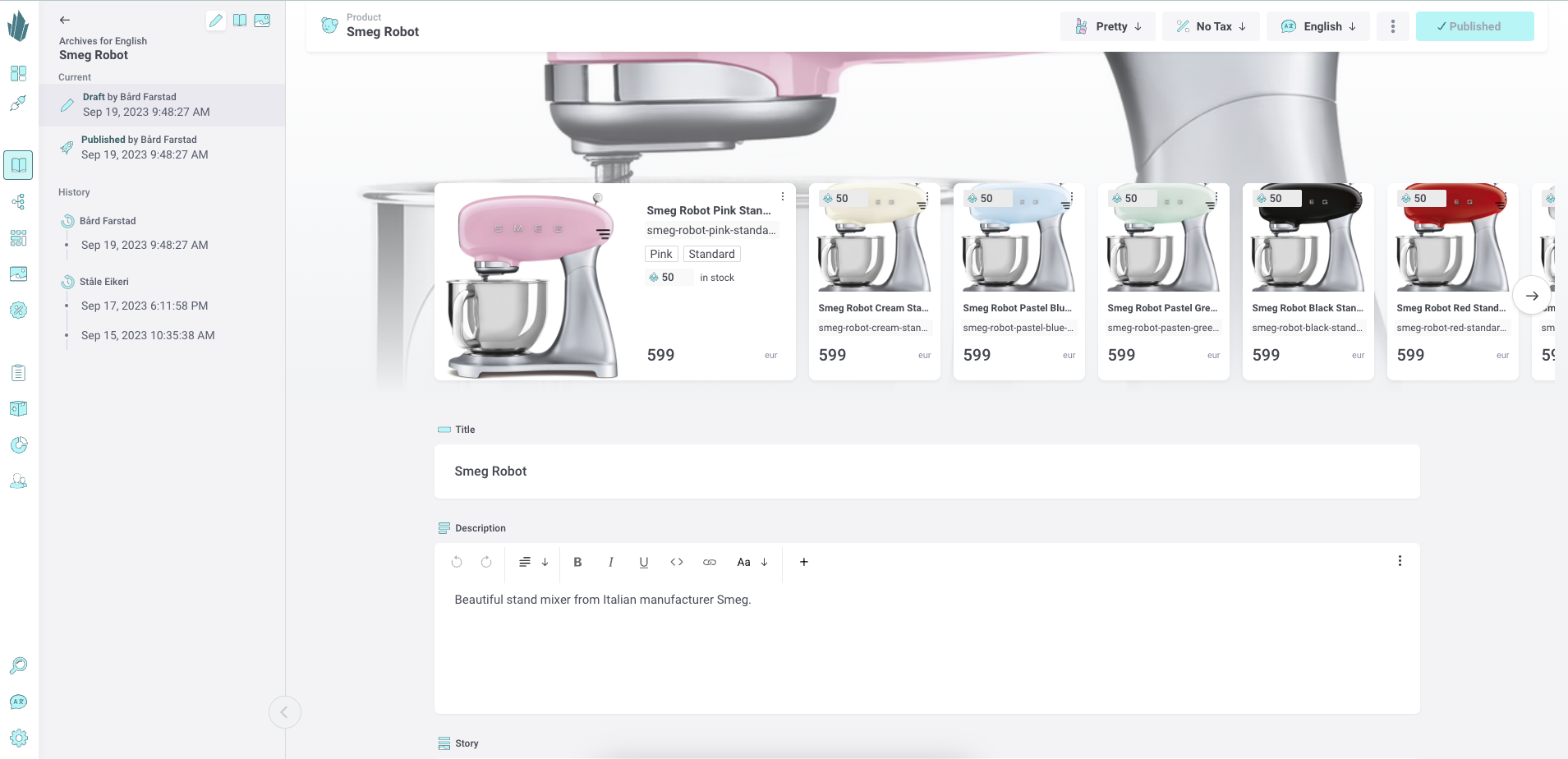This screenshot has height=759, width=1568.
Task: Add a block with the plus icon
Action: tap(804, 562)
